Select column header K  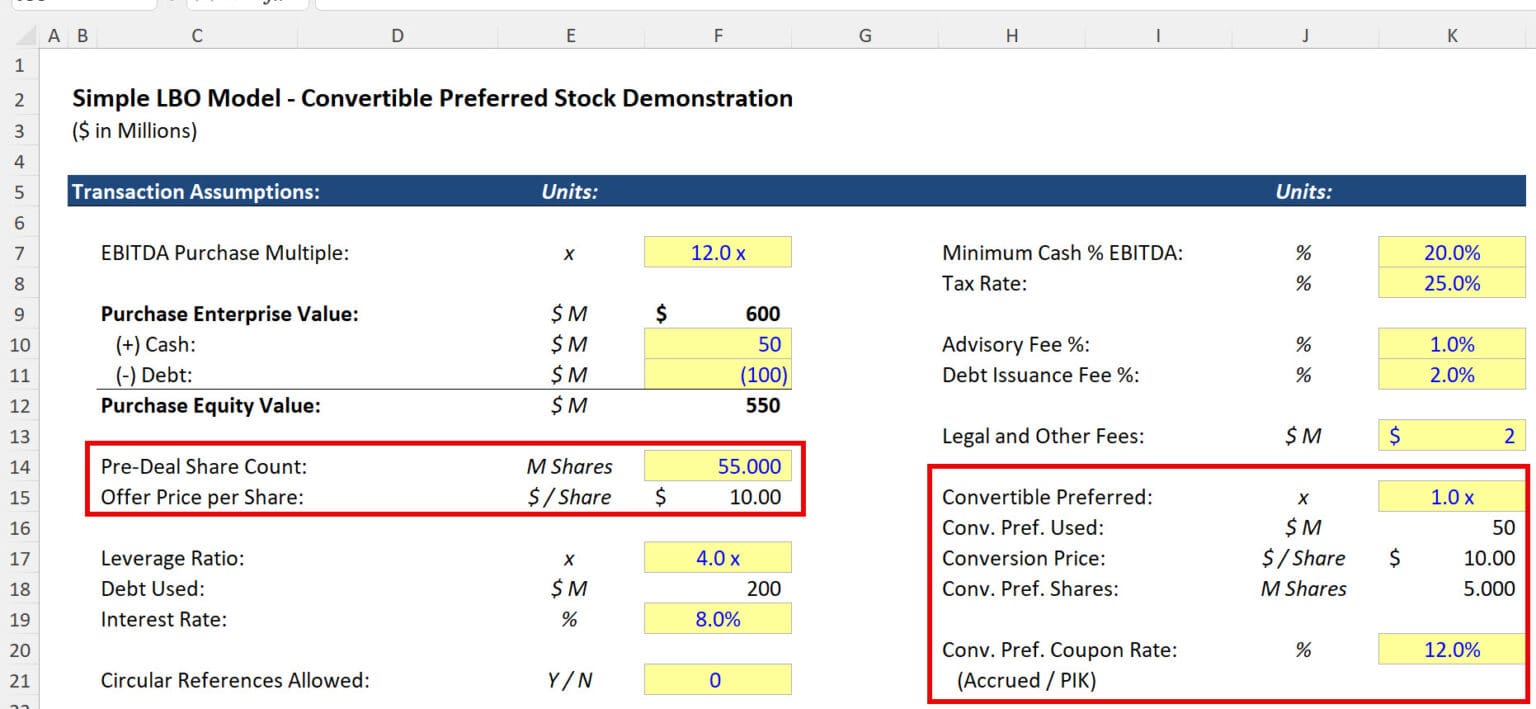(1451, 35)
